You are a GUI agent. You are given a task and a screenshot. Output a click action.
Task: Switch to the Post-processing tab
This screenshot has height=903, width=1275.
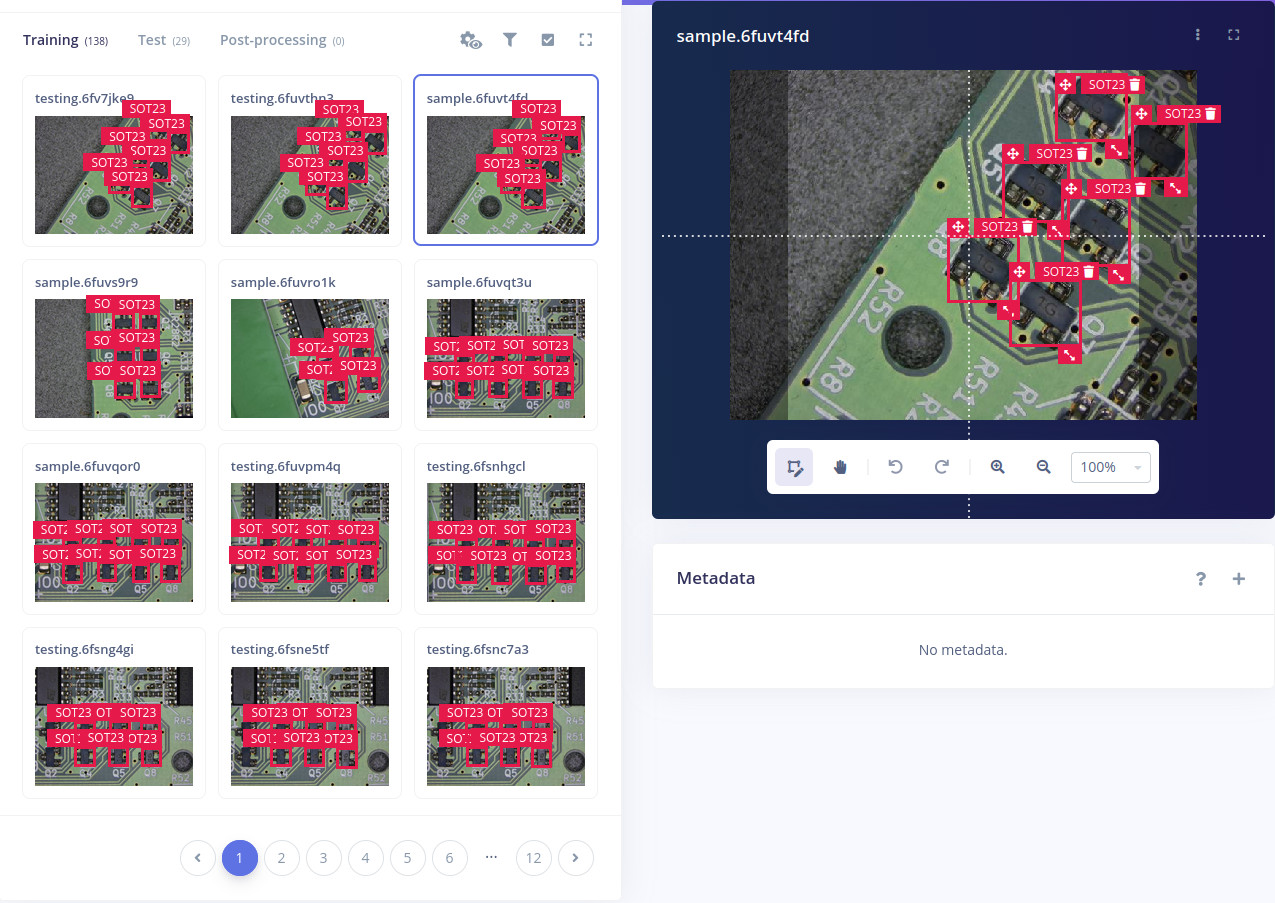[x=282, y=40]
